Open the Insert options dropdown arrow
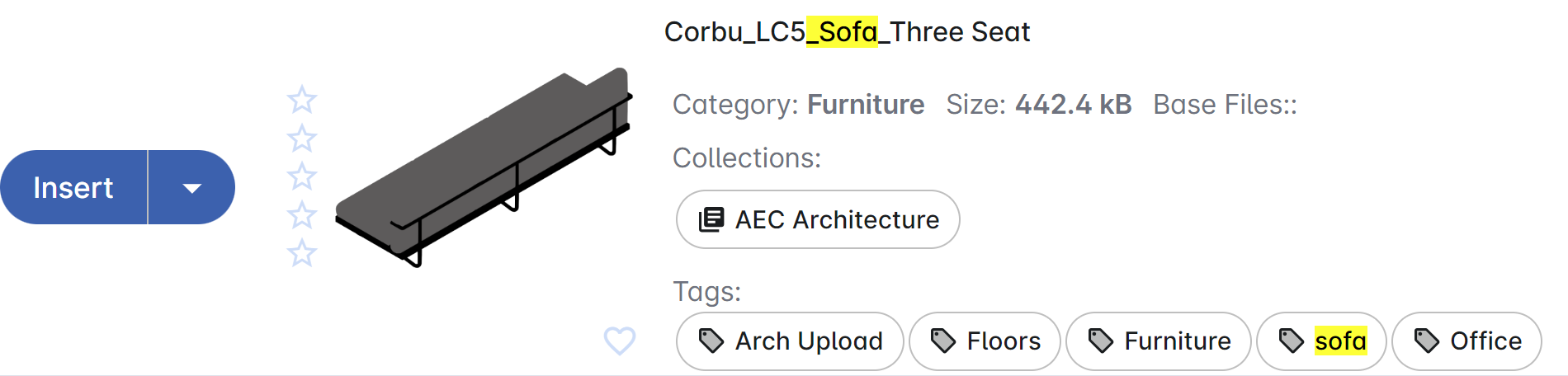The image size is (1568, 376). [191, 188]
